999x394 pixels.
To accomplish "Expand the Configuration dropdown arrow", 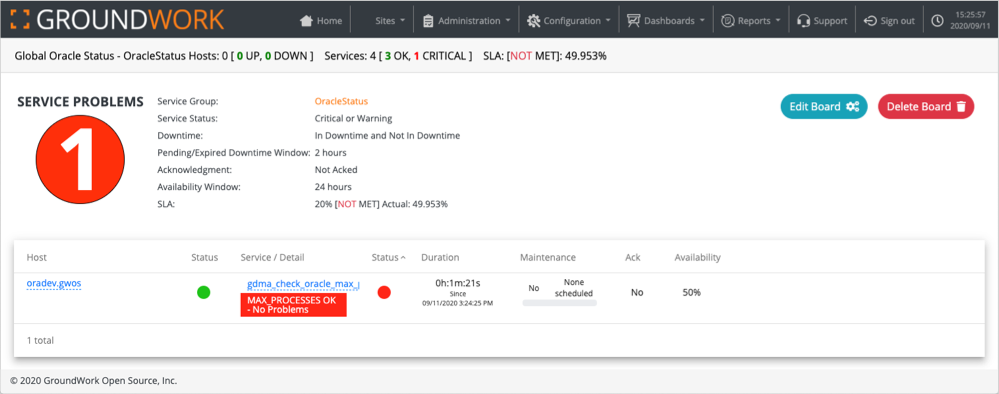I will click(608, 21).
